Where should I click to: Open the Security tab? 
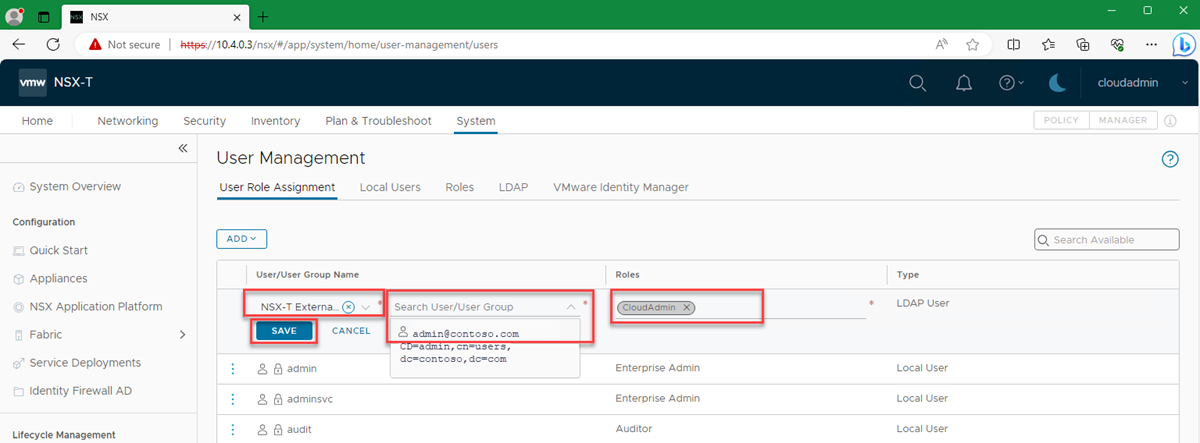click(x=204, y=121)
